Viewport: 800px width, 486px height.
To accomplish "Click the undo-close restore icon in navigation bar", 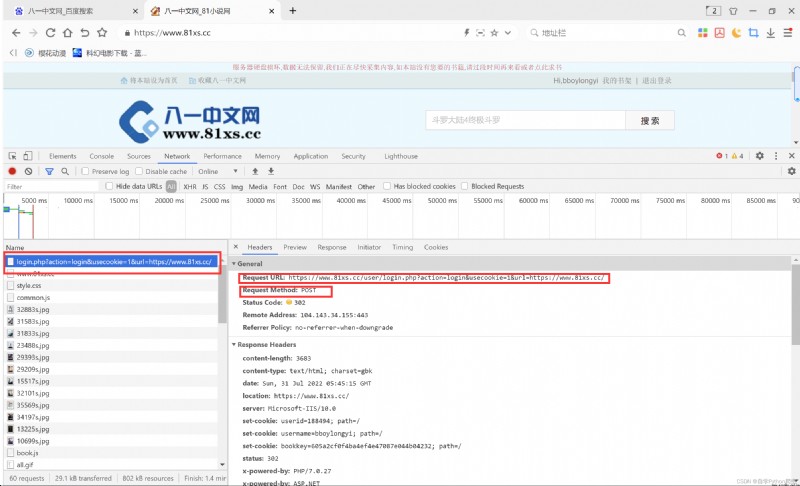I will pyautogui.click(x=85, y=33).
